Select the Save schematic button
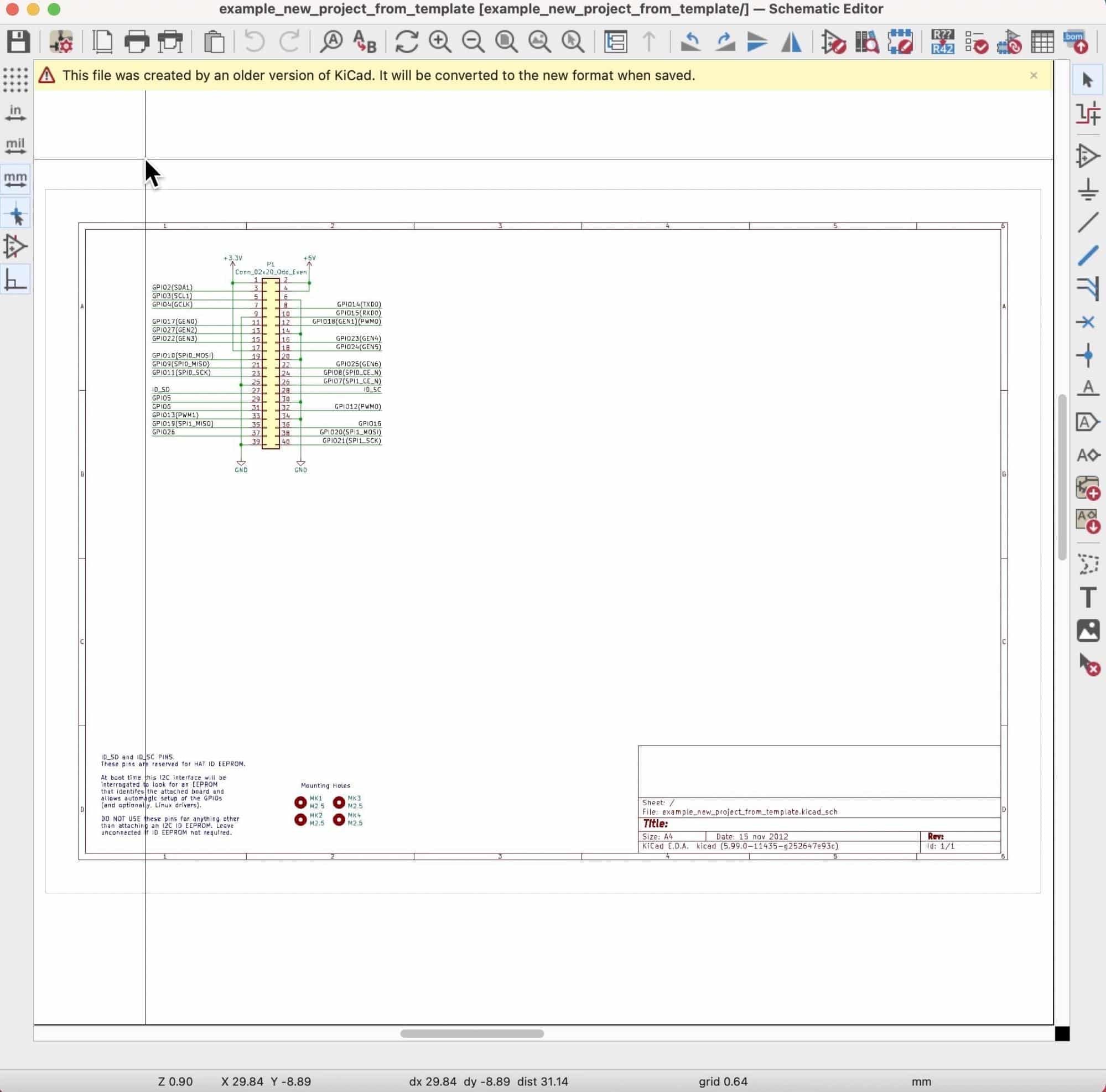This screenshot has height=1092, width=1106. tap(18, 42)
